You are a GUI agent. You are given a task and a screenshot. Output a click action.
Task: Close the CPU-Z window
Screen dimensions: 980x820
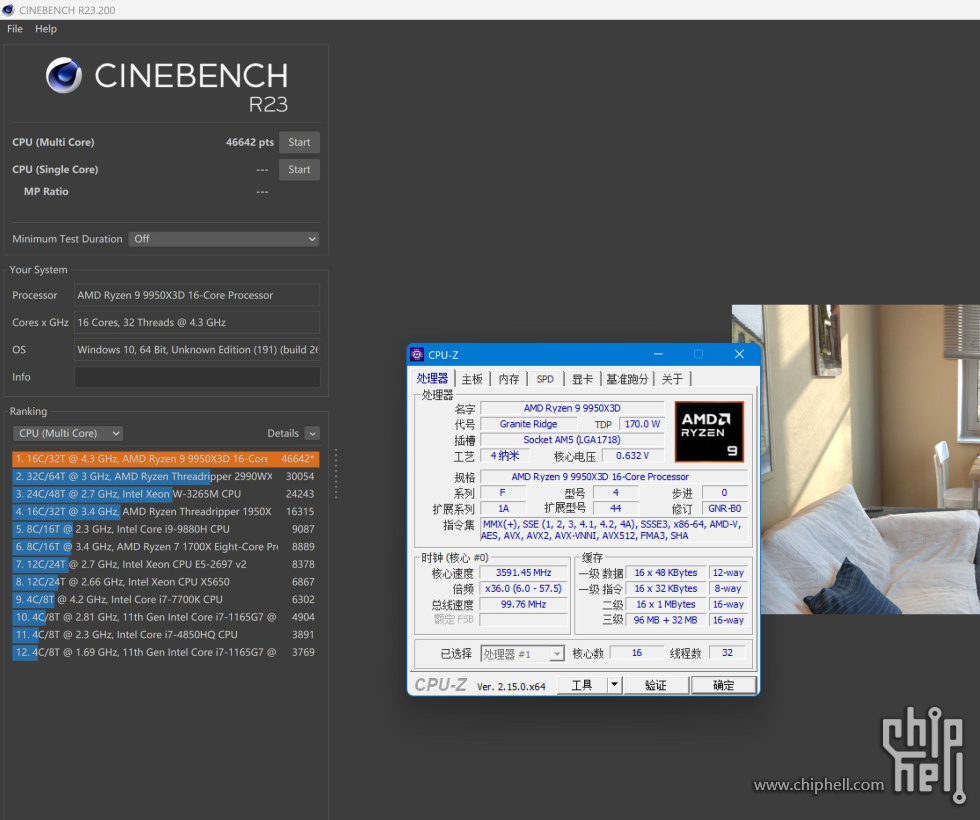click(739, 354)
